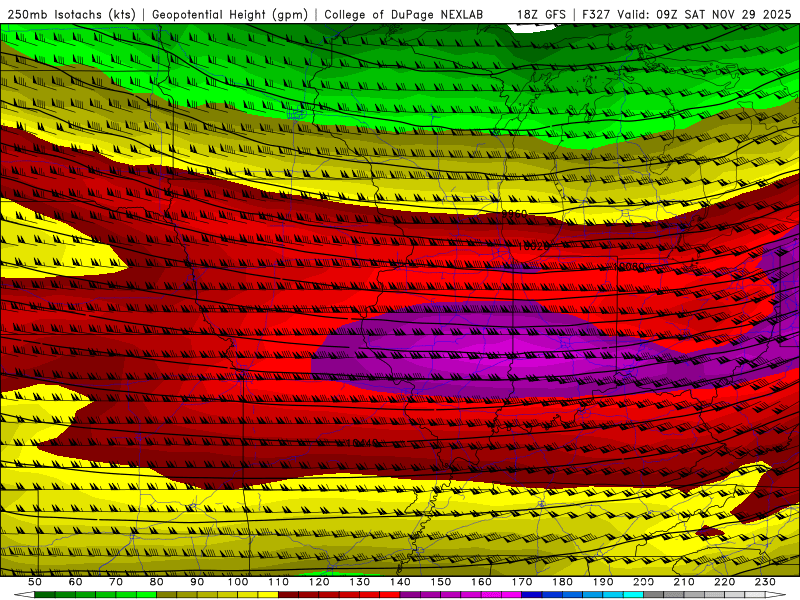This screenshot has height=600, width=800.
Task: Click the 100 value on the color scale
Action: point(238,582)
